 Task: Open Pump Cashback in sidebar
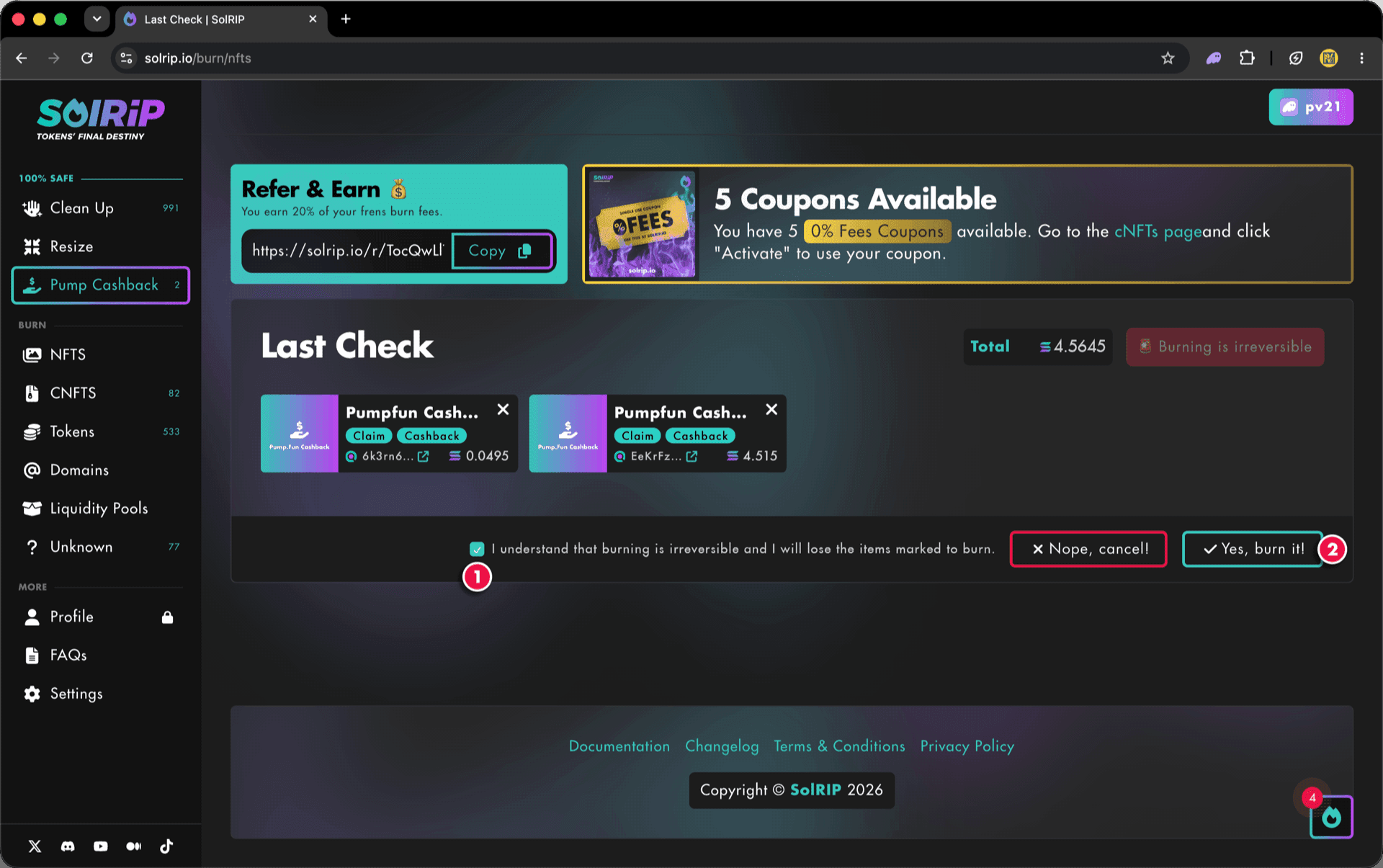tap(101, 285)
